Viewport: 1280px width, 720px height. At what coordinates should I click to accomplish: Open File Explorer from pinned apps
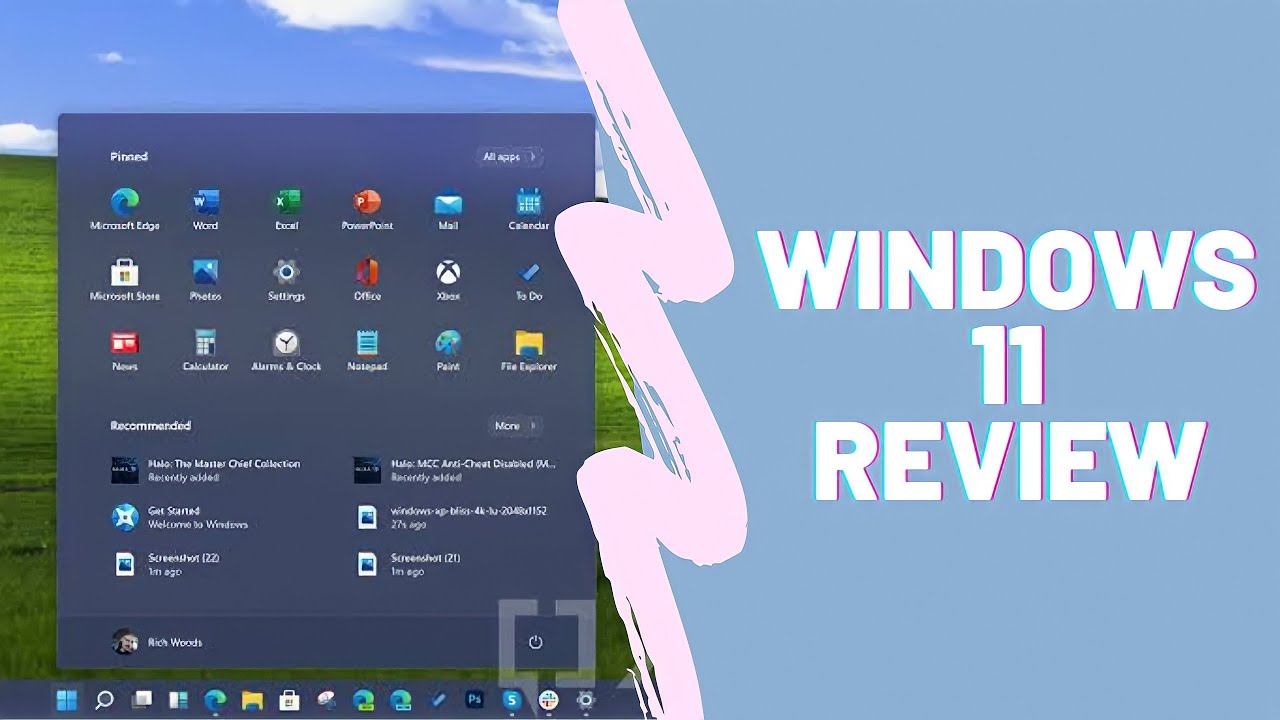pos(528,350)
